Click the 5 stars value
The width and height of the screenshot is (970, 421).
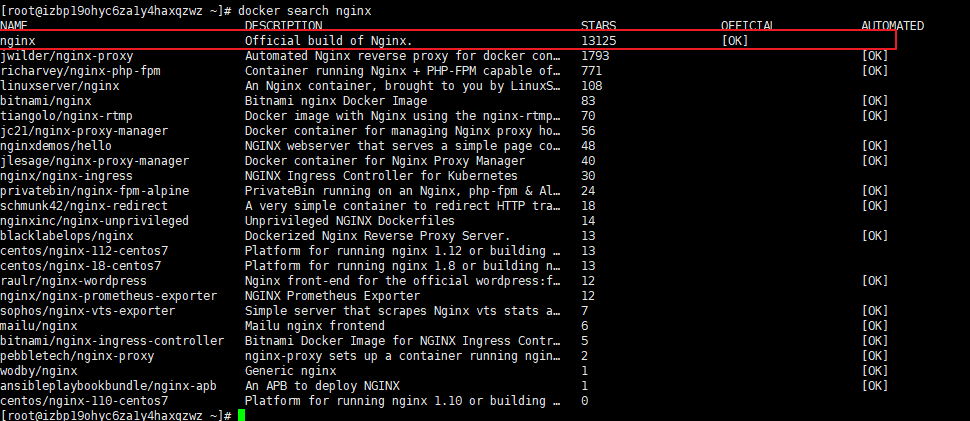pyautogui.click(x=585, y=341)
